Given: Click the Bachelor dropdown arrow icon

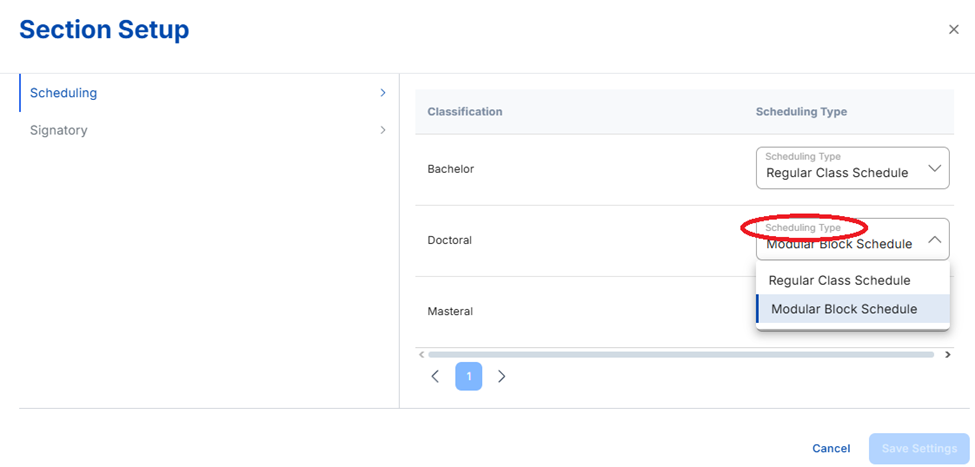Looking at the screenshot, I should (934, 169).
